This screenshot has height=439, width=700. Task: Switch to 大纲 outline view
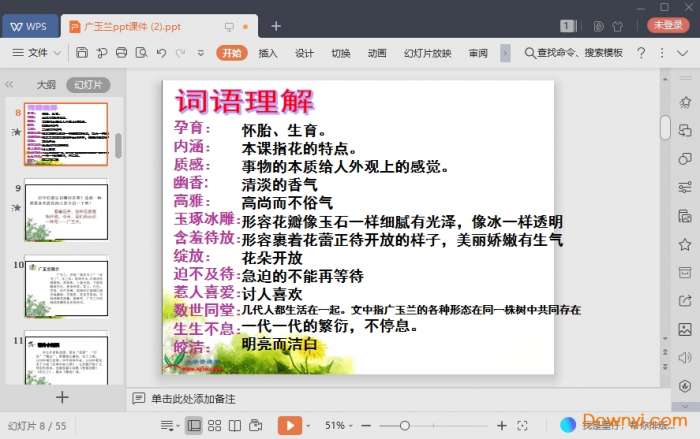click(46, 84)
